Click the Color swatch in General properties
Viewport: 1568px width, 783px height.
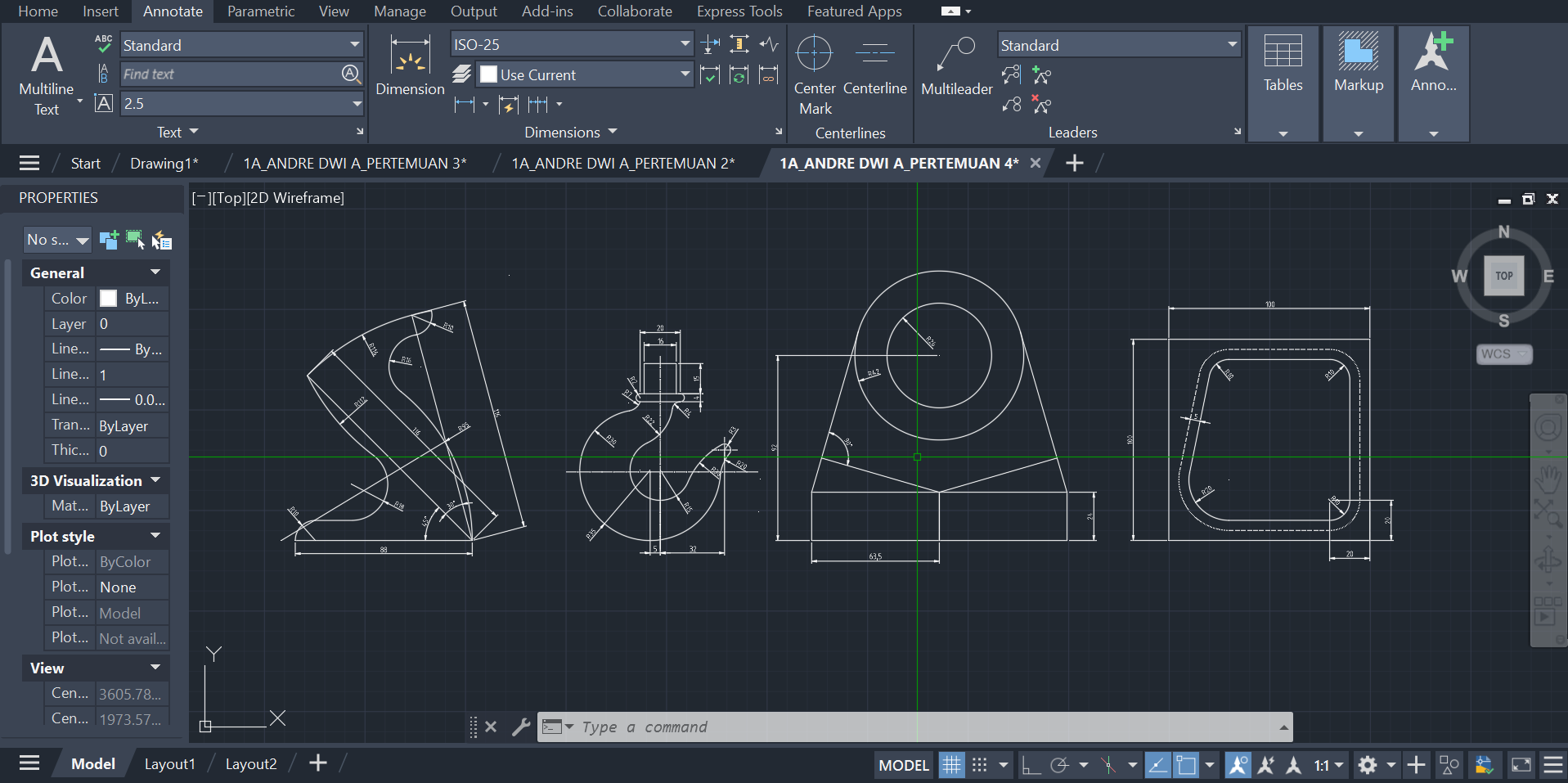point(108,299)
